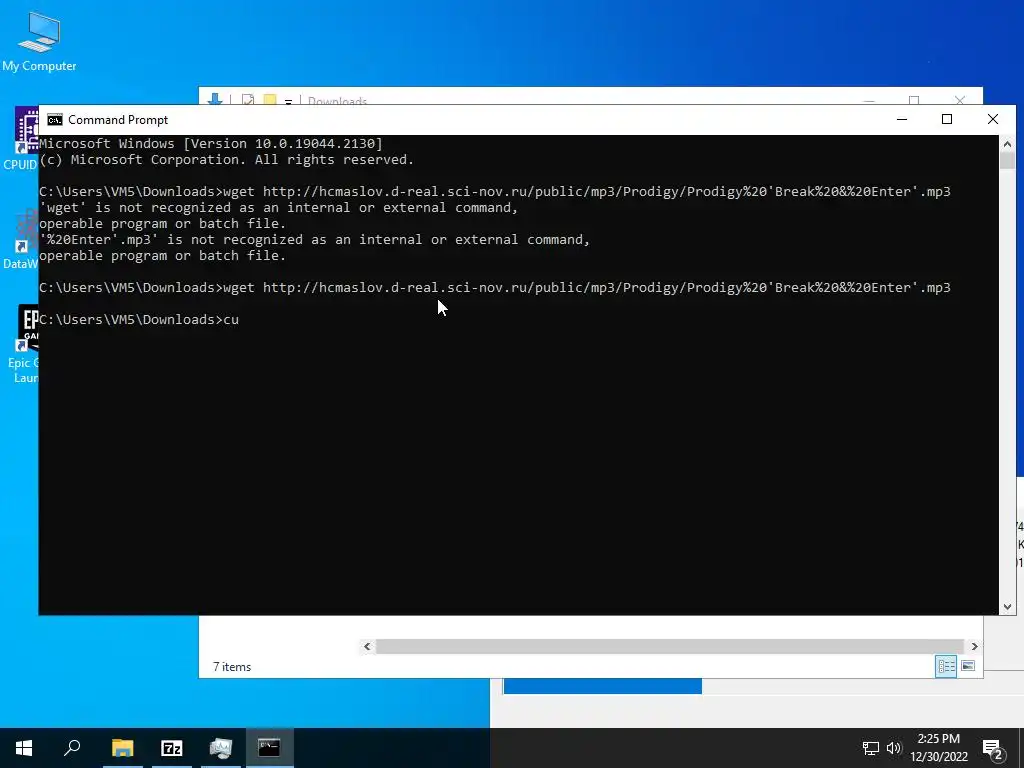Minimize the Command Prompt window
Viewport: 1024px width, 768px height.
tap(902, 120)
